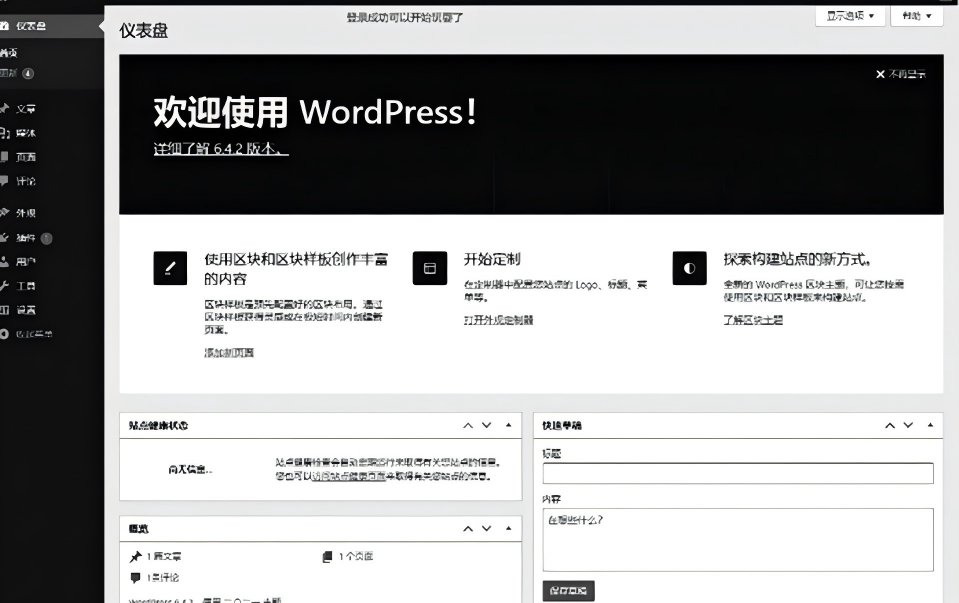This screenshot has height=603, width=959.
Task: Focus the 标题 title input field
Action: tap(738, 473)
